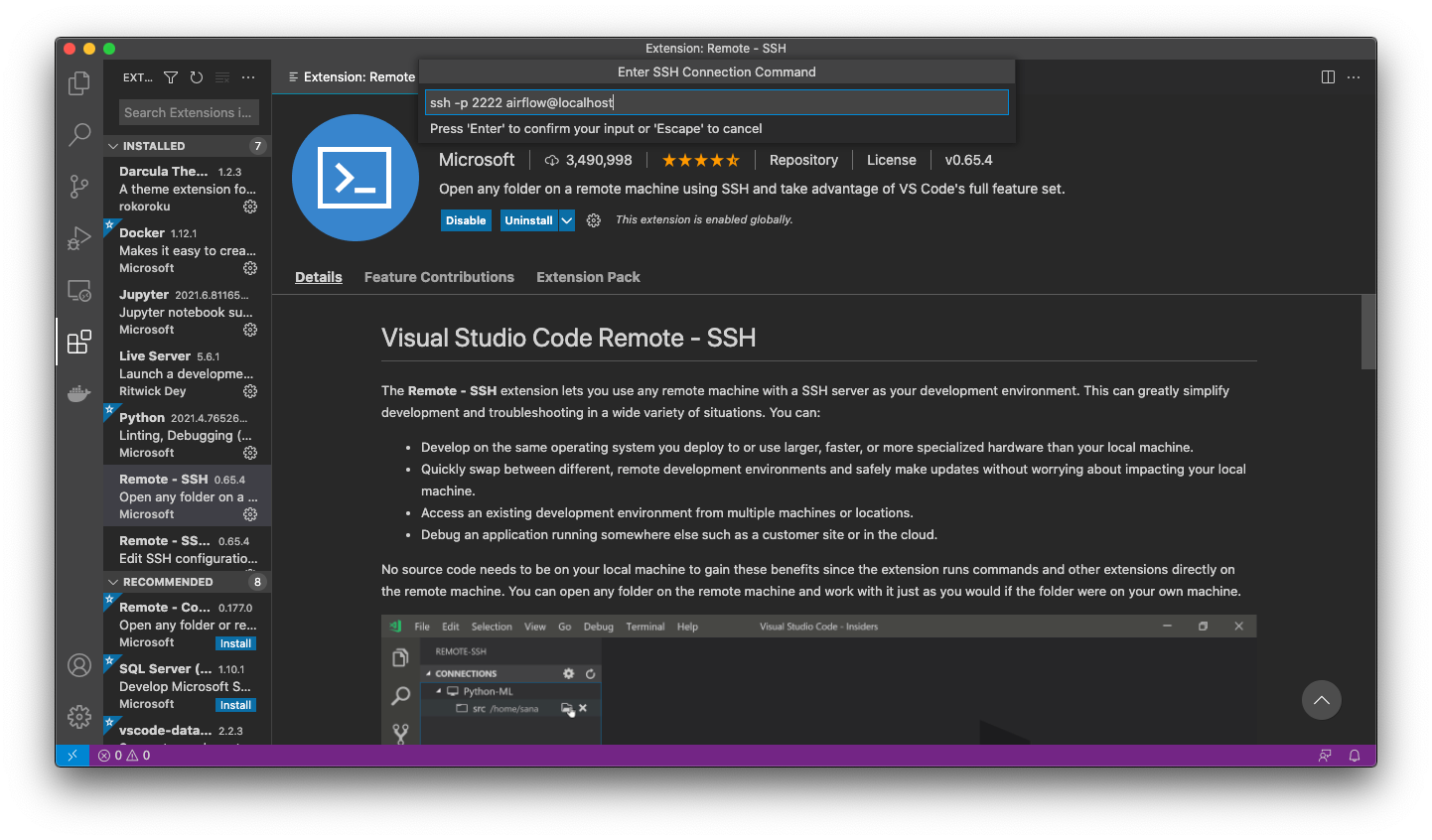Install the SQL Server extension
Viewport: 1432px width, 840px height.
235,705
